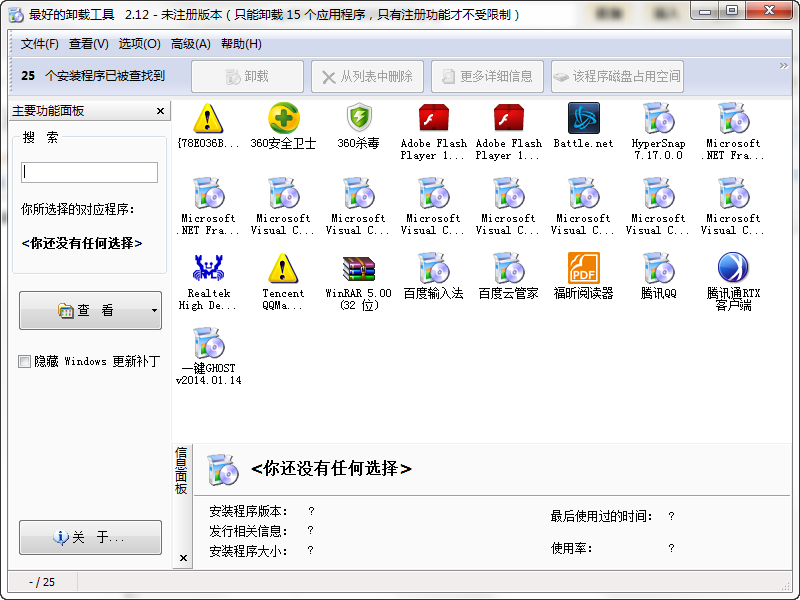The image size is (800, 600).
Task: Click the 该程序磁盘占用空间 button
Action: (x=617, y=77)
